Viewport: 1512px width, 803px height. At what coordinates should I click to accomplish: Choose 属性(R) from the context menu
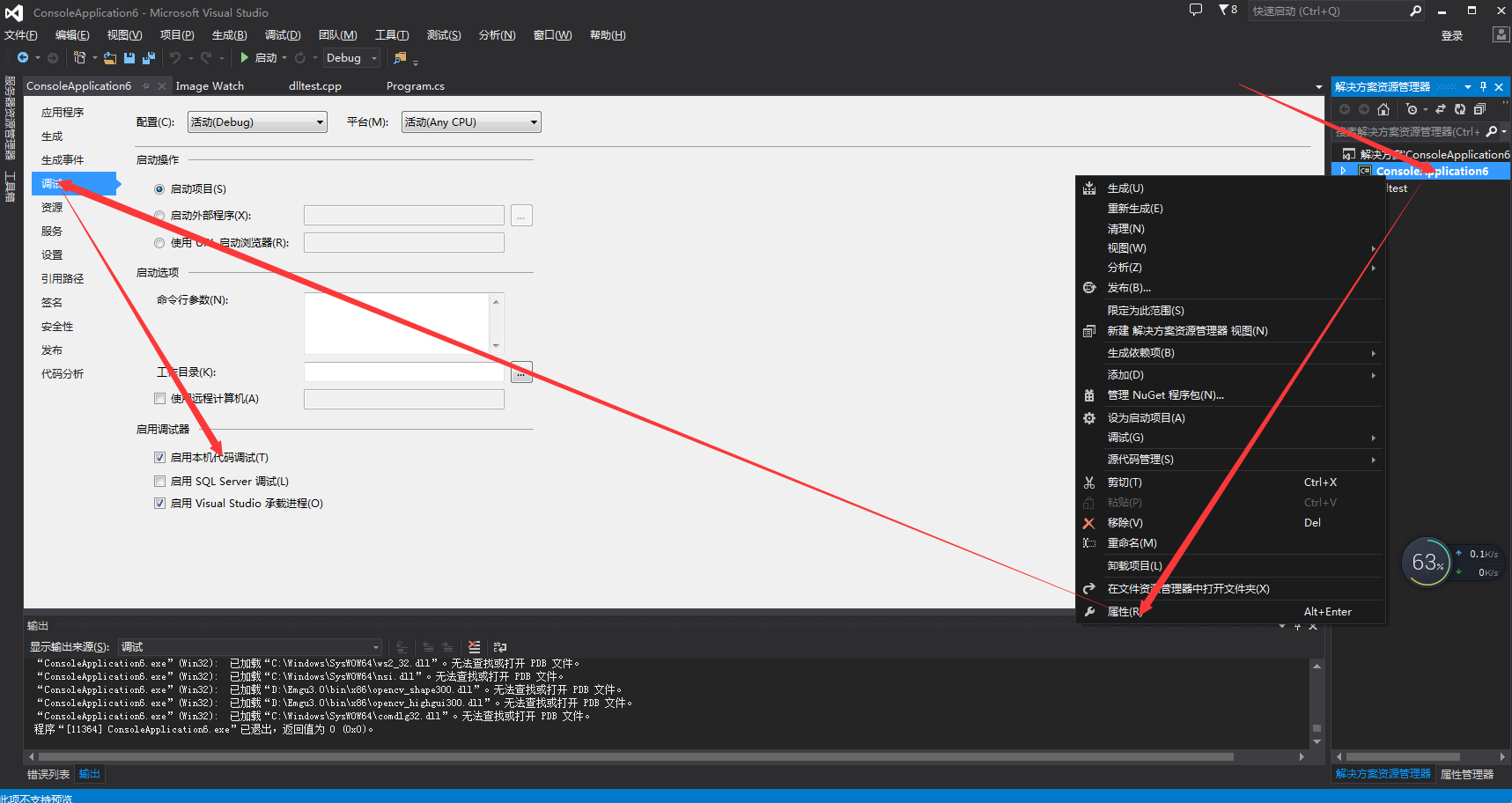[1231, 612]
